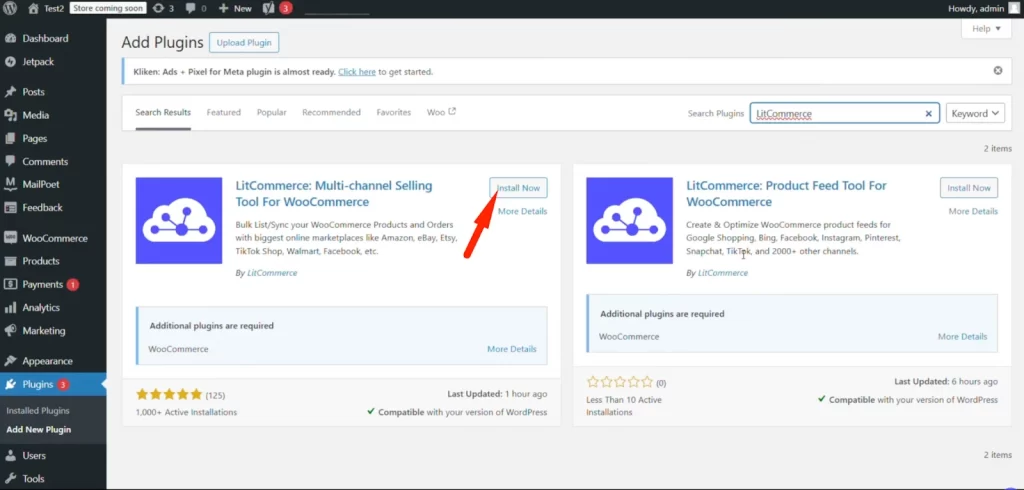This screenshot has width=1024, height=490.
Task: Open the New content menu
Action: 234,8
